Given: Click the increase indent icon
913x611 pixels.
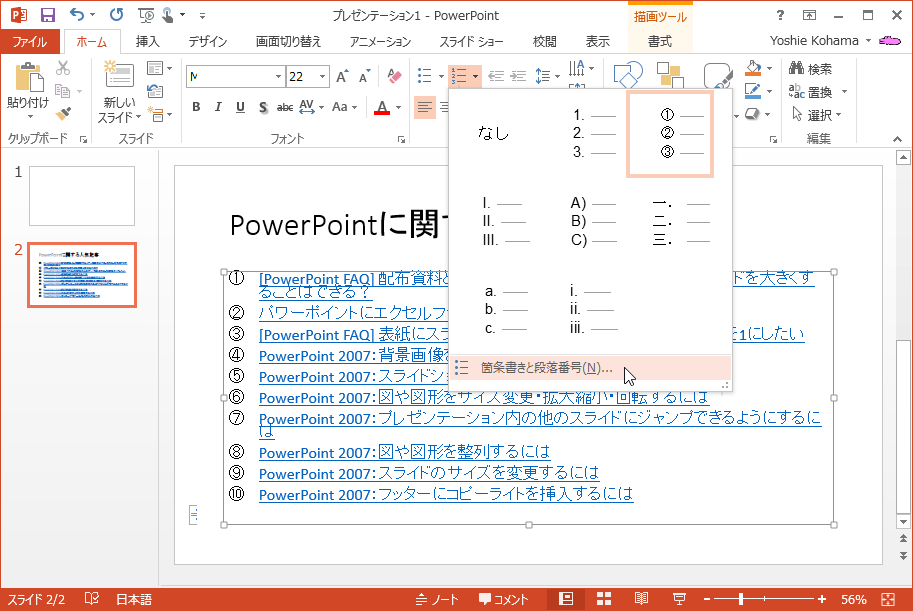Looking at the screenshot, I should click(x=518, y=76).
